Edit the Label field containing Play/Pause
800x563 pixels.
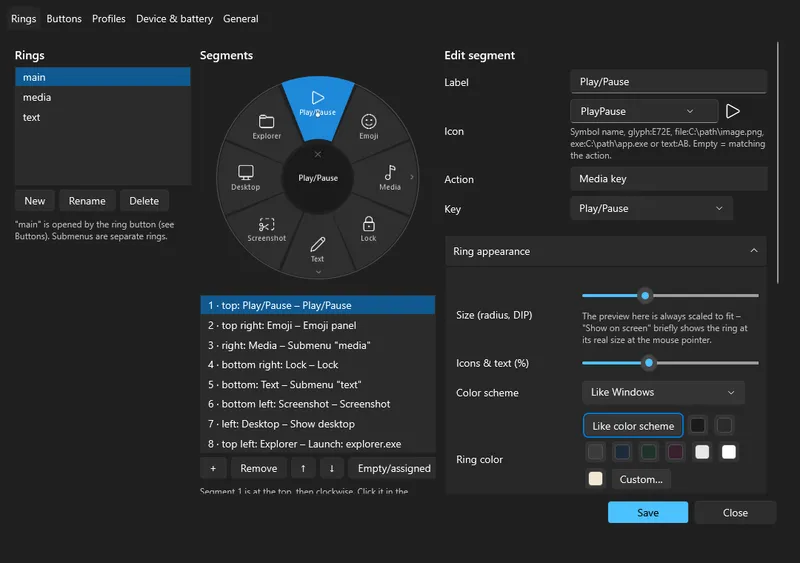(668, 82)
